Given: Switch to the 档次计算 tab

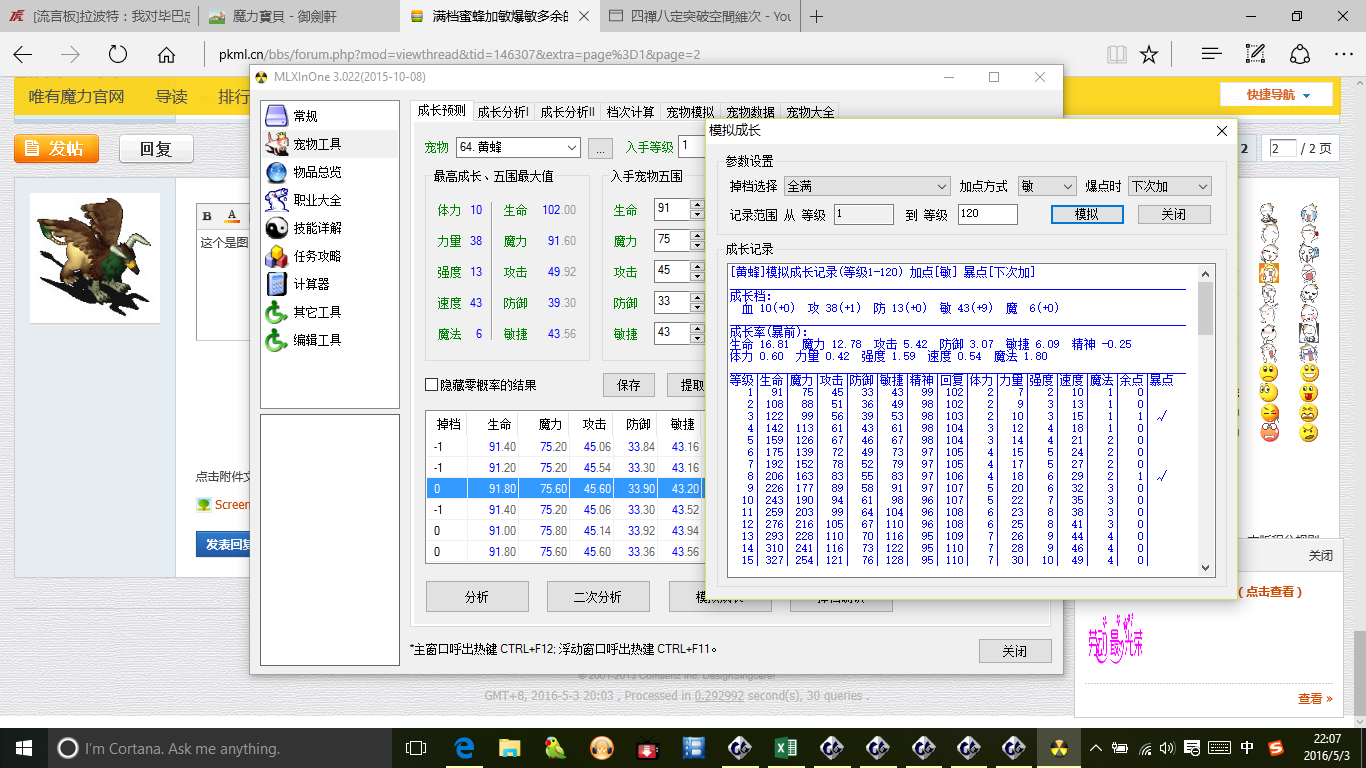Looking at the screenshot, I should click(x=630, y=112).
